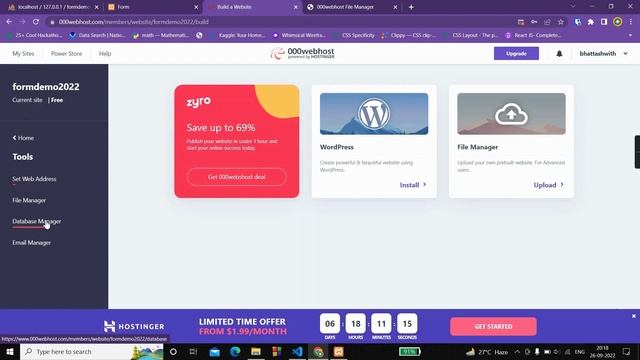Screen dimensions: 640x360
Task: Click the address bar URL
Action: point(133,22)
